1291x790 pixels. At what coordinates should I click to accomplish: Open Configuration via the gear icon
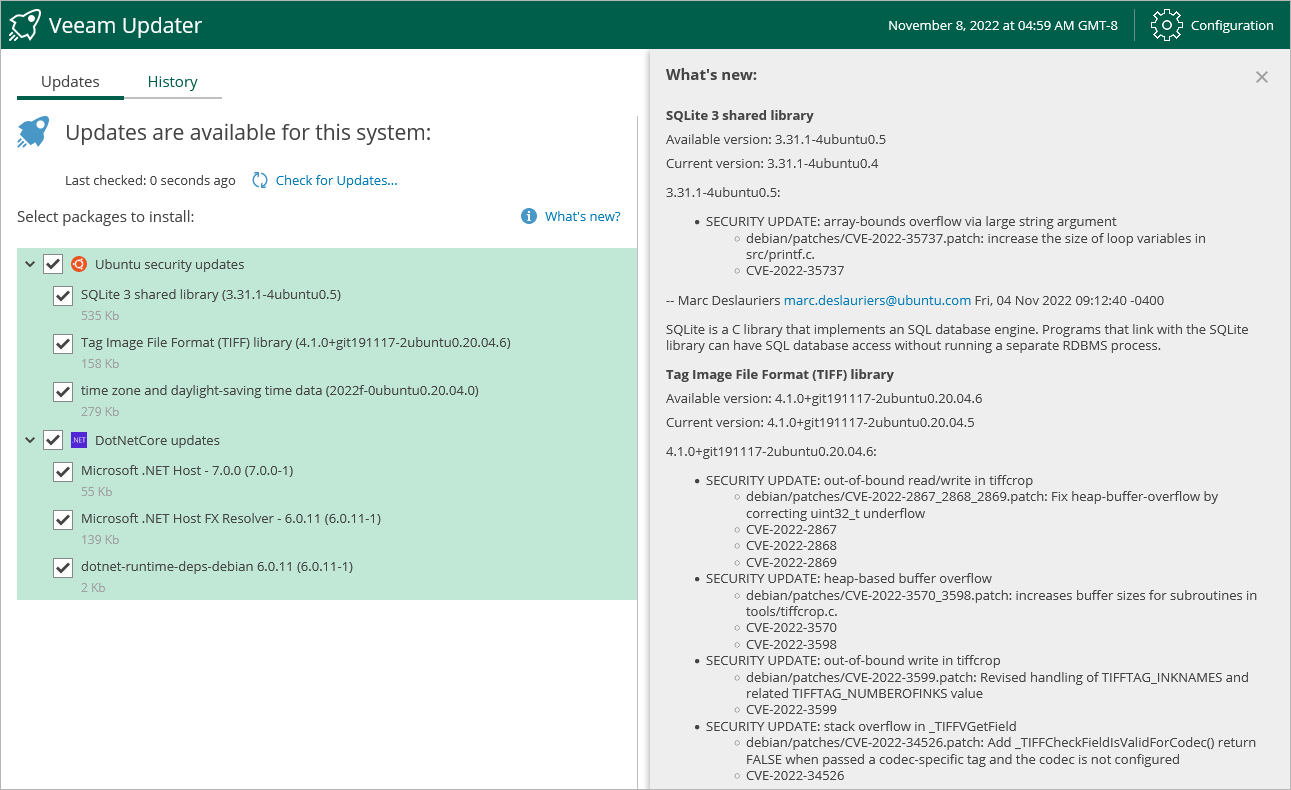(x=1167, y=25)
